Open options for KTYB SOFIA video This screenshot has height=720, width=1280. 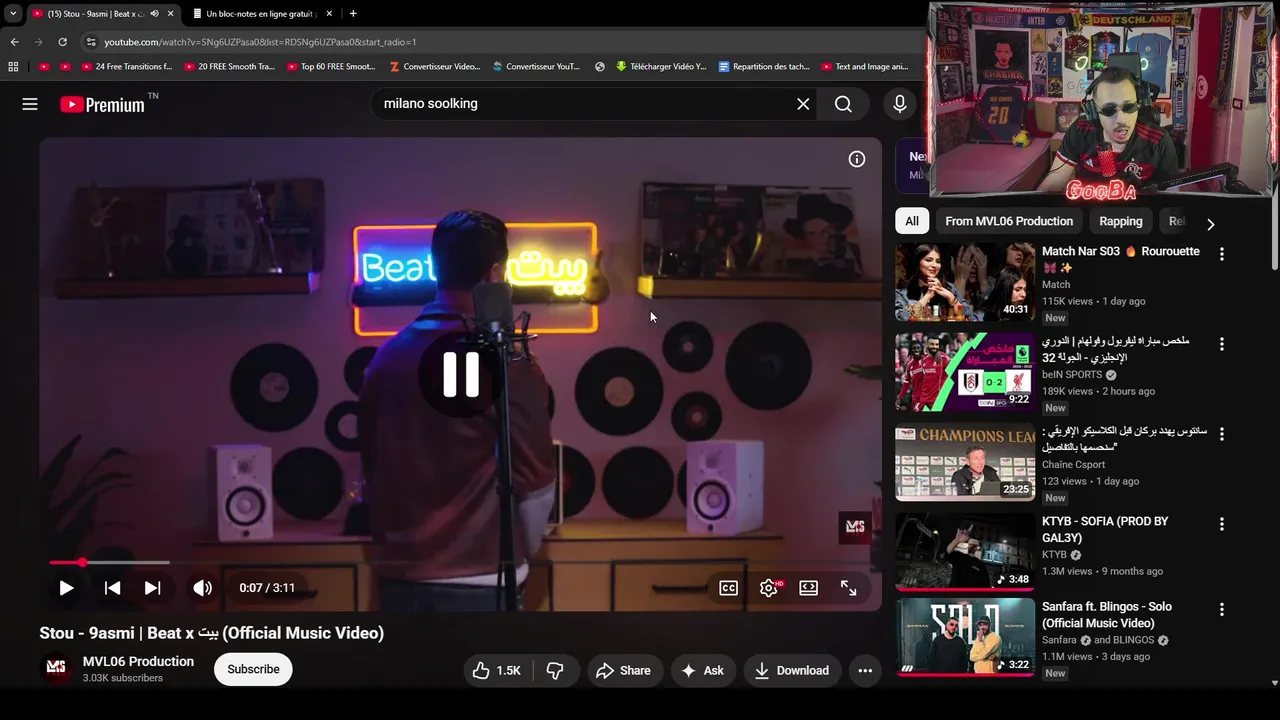click(1221, 524)
